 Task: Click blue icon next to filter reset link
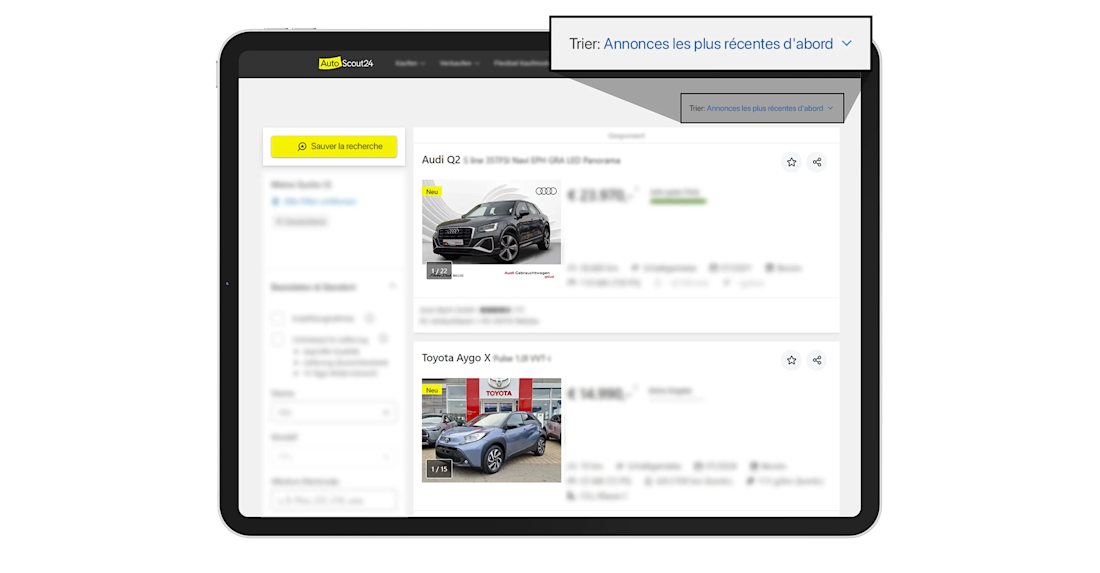(x=276, y=202)
